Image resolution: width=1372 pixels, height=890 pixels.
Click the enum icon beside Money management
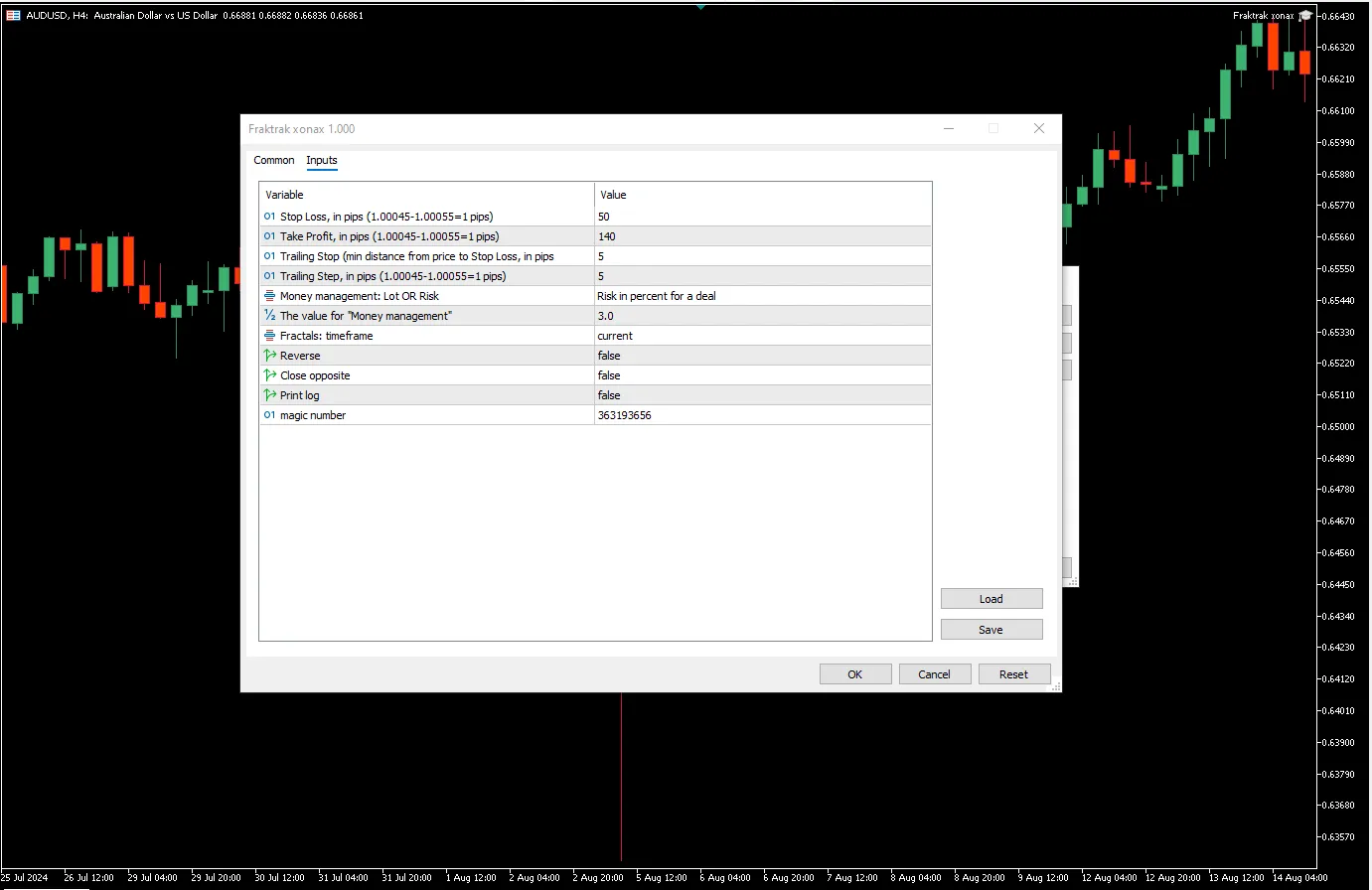[x=269, y=296]
